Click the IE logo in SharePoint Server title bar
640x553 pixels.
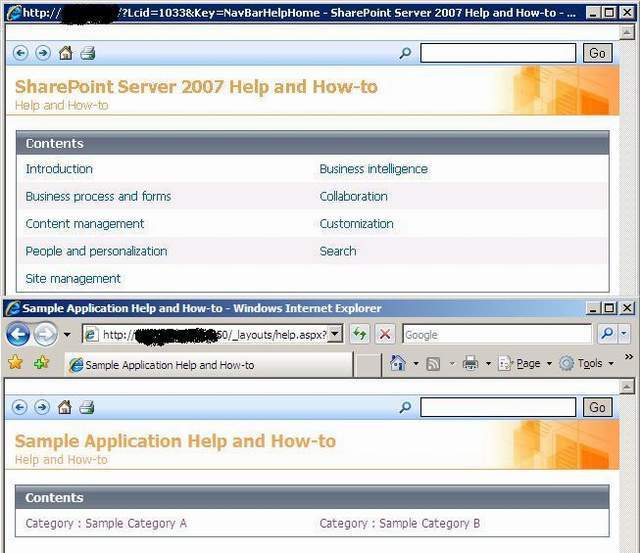click(x=13, y=13)
